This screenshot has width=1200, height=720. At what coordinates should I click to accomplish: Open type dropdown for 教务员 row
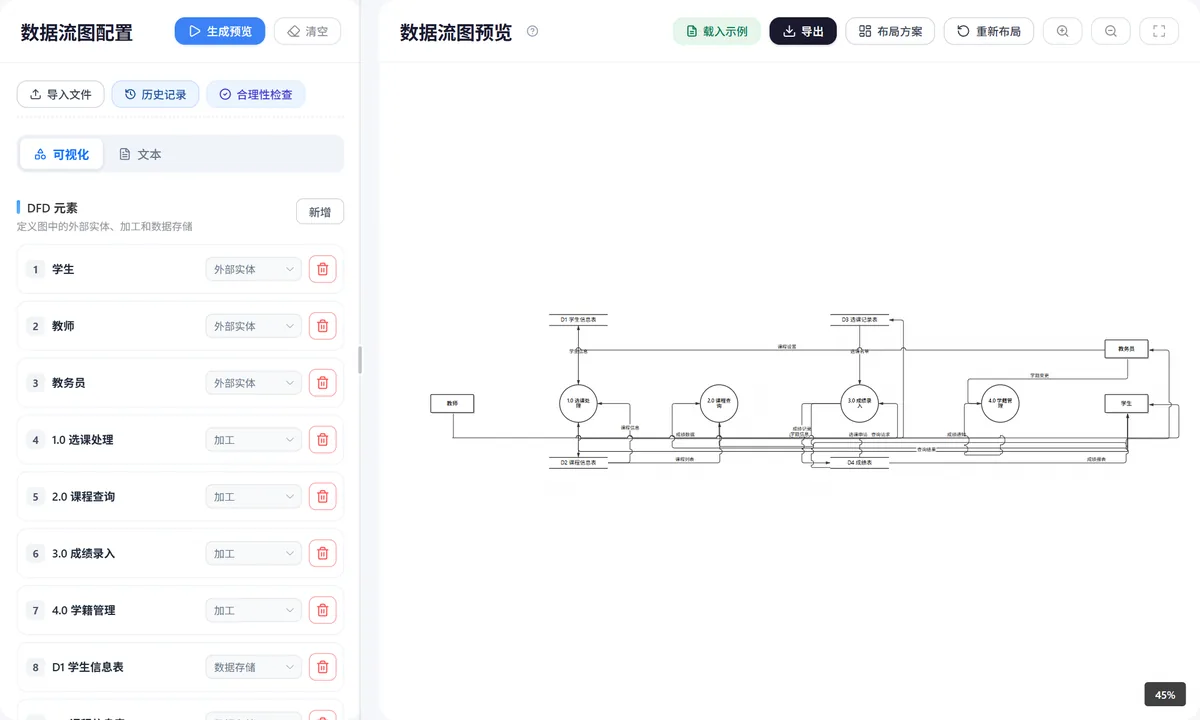(x=253, y=383)
